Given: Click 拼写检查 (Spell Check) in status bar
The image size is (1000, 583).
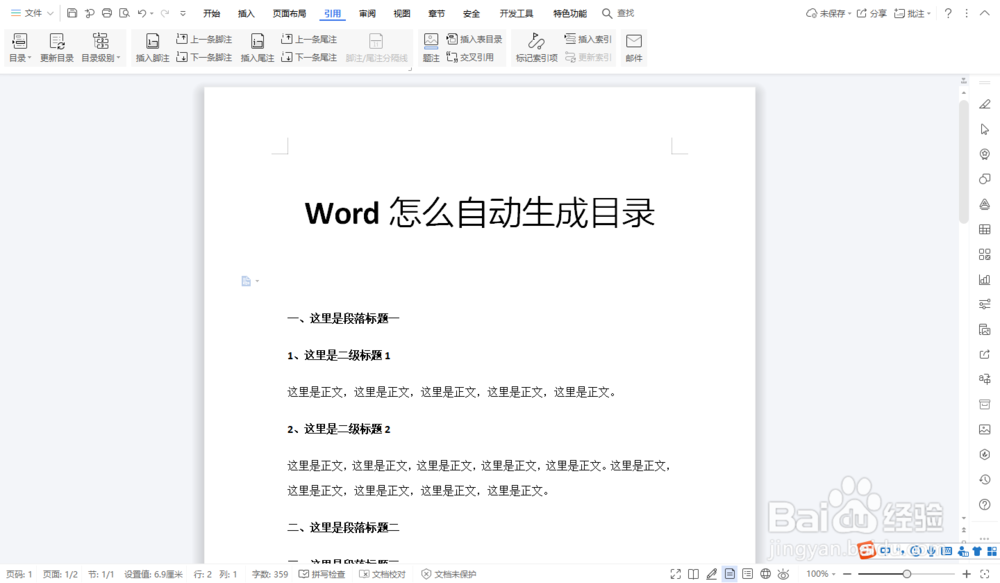Looking at the screenshot, I should 322,574.
